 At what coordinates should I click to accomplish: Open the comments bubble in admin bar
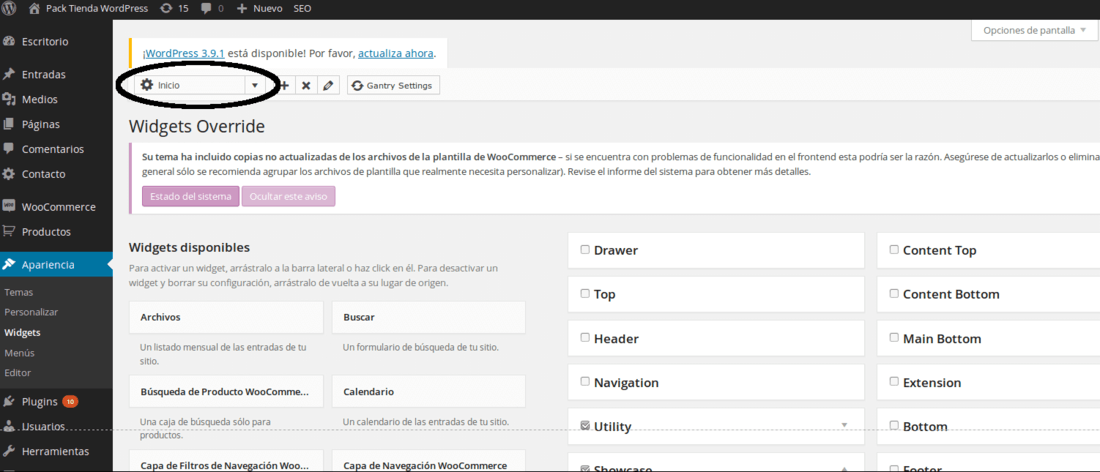(x=213, y=8)
